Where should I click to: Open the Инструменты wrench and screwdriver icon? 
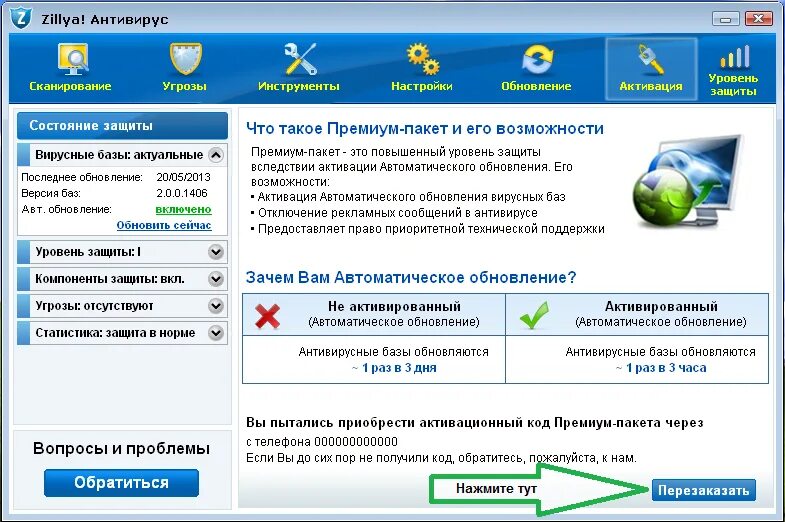[x=300, y=59]
